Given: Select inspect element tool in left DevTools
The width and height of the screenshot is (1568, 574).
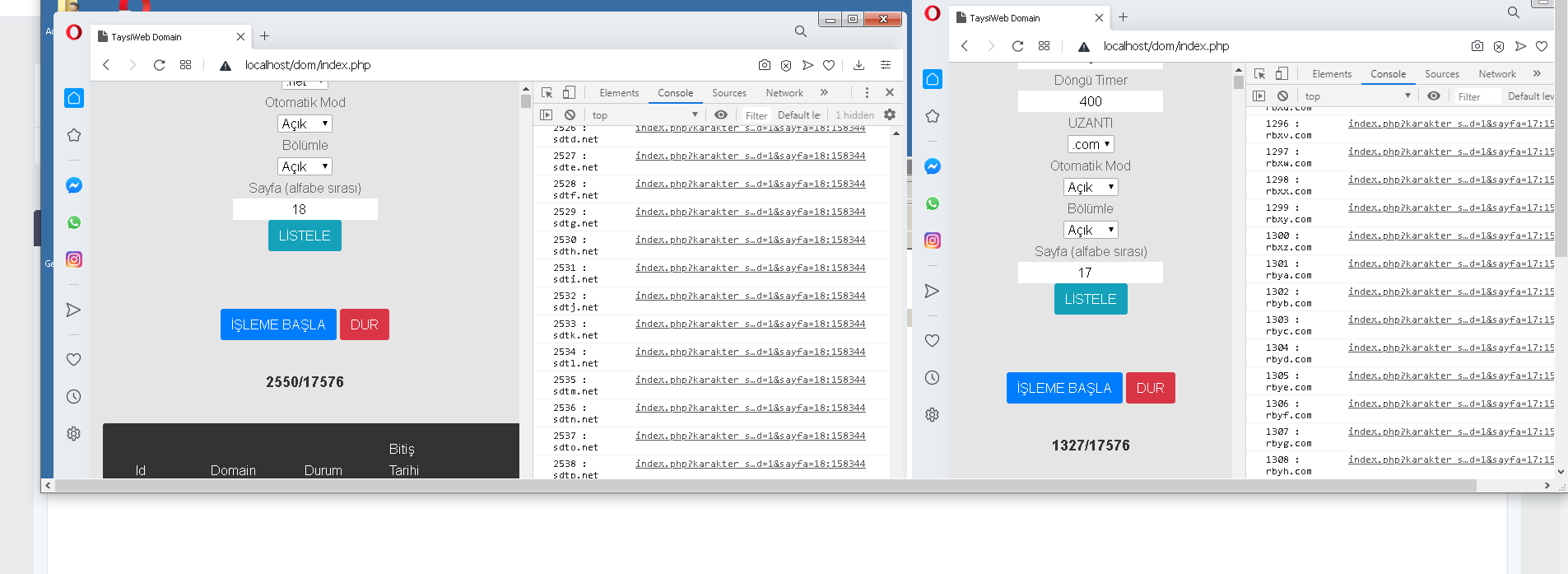Looking at the screenshot, I should [547, 93].
